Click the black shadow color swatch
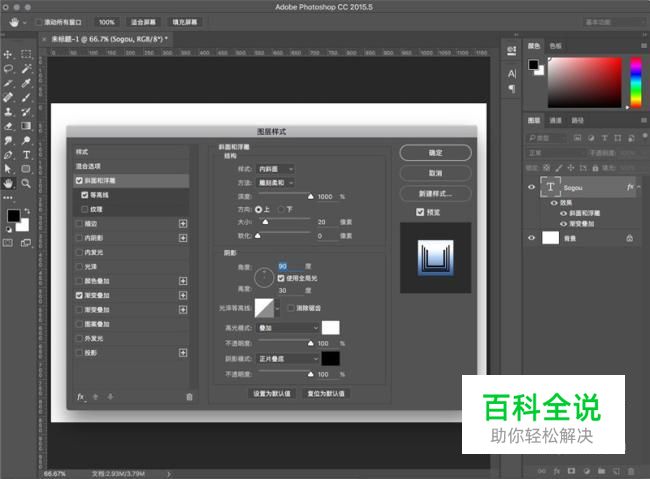 331,358
